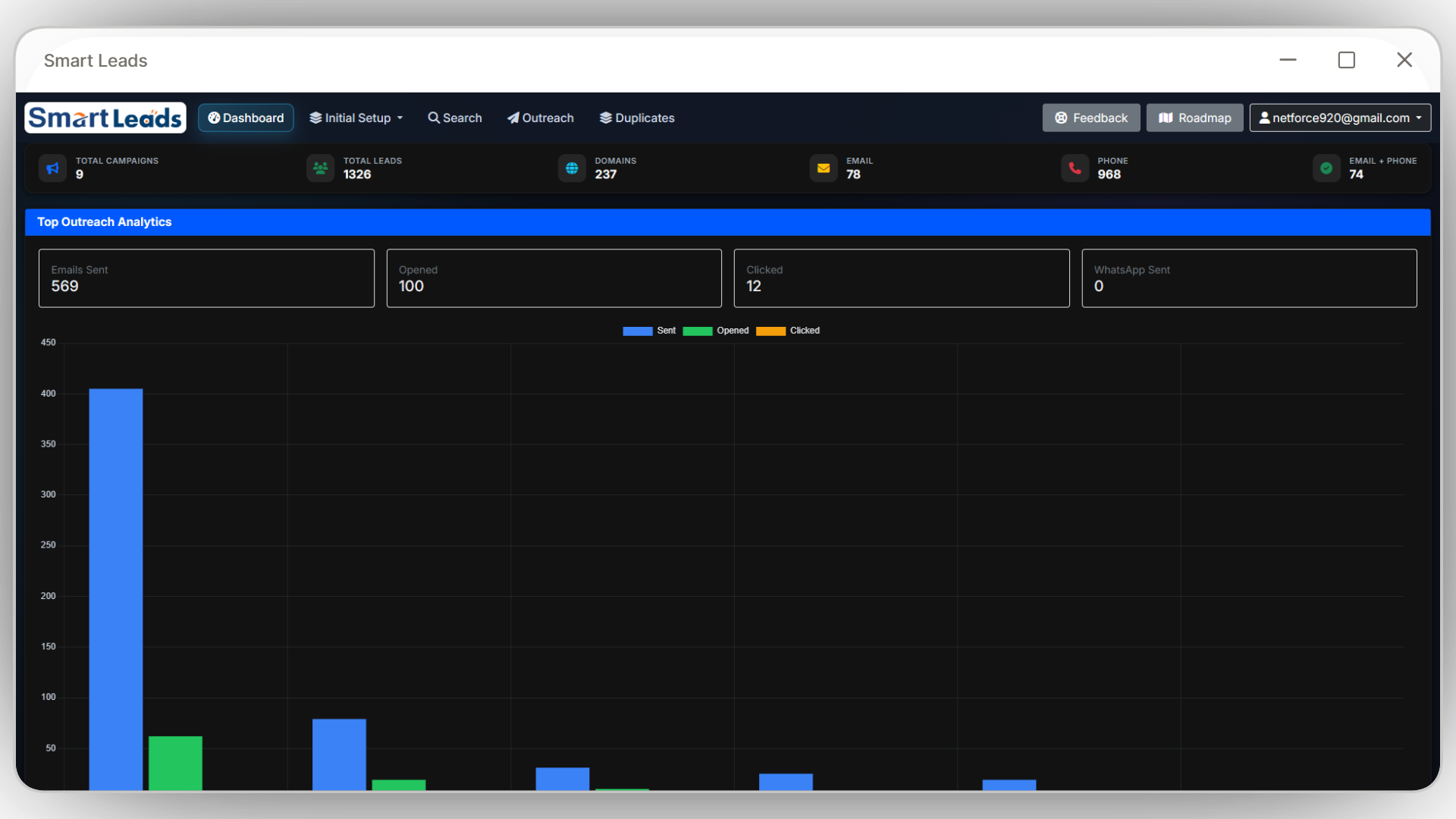This screenshot has width=1456, height=819.
Task: Open the Search page
Action: click(x=454, y=118)
